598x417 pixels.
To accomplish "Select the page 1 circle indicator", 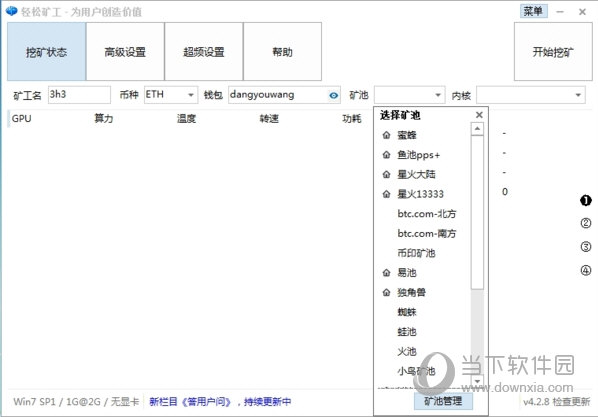I will (x=586, y=200).
